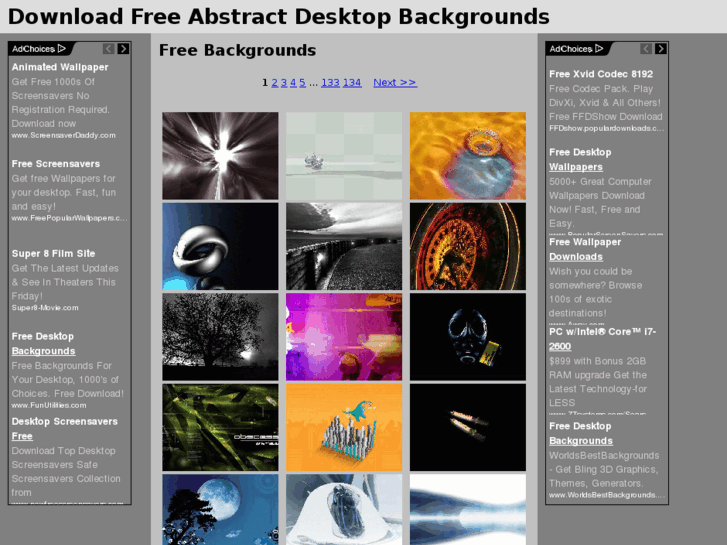Click www.WorldsBestBackgrounds URL
This screenshot has width=727, height=545.
(607, 495)
